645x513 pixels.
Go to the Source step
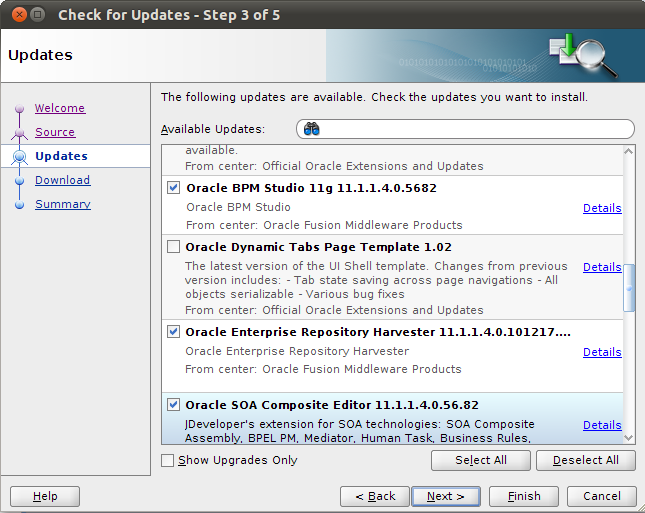55,132
